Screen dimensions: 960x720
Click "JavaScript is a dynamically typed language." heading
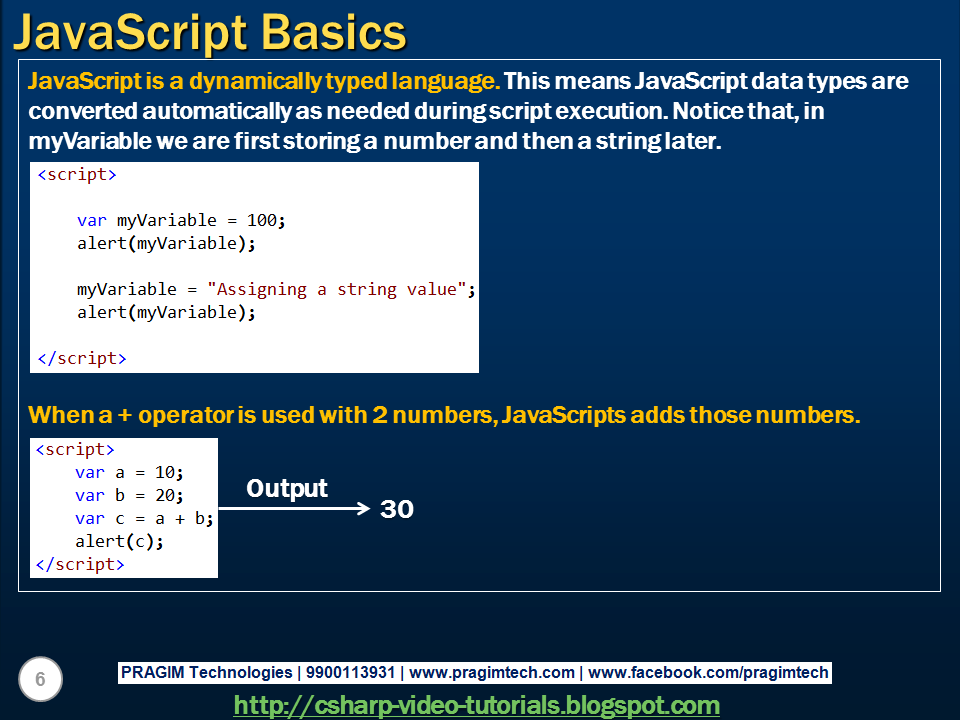coord(264,81)
